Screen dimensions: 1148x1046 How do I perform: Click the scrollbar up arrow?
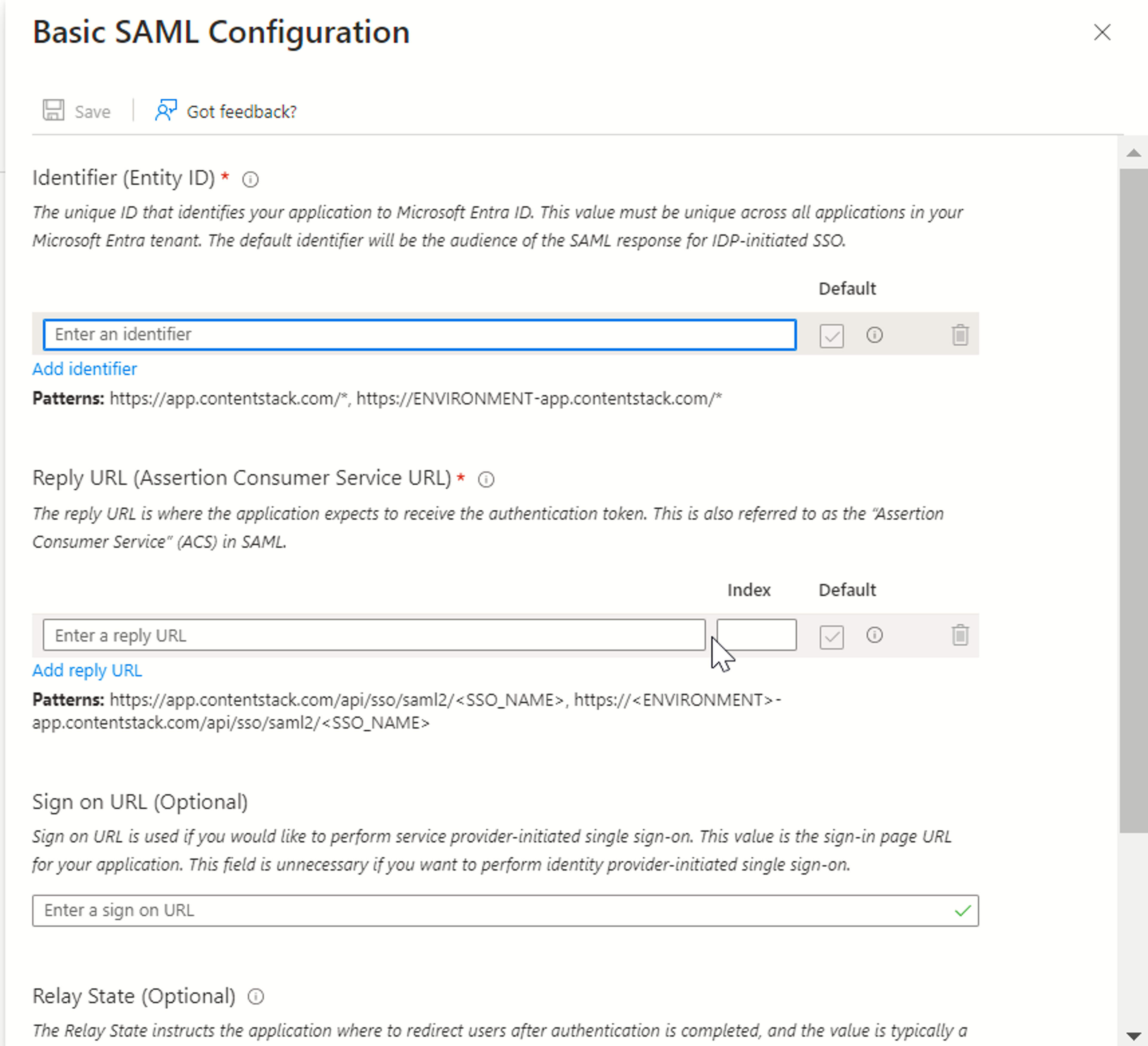pyautogui.click(x=1133, y=152)
